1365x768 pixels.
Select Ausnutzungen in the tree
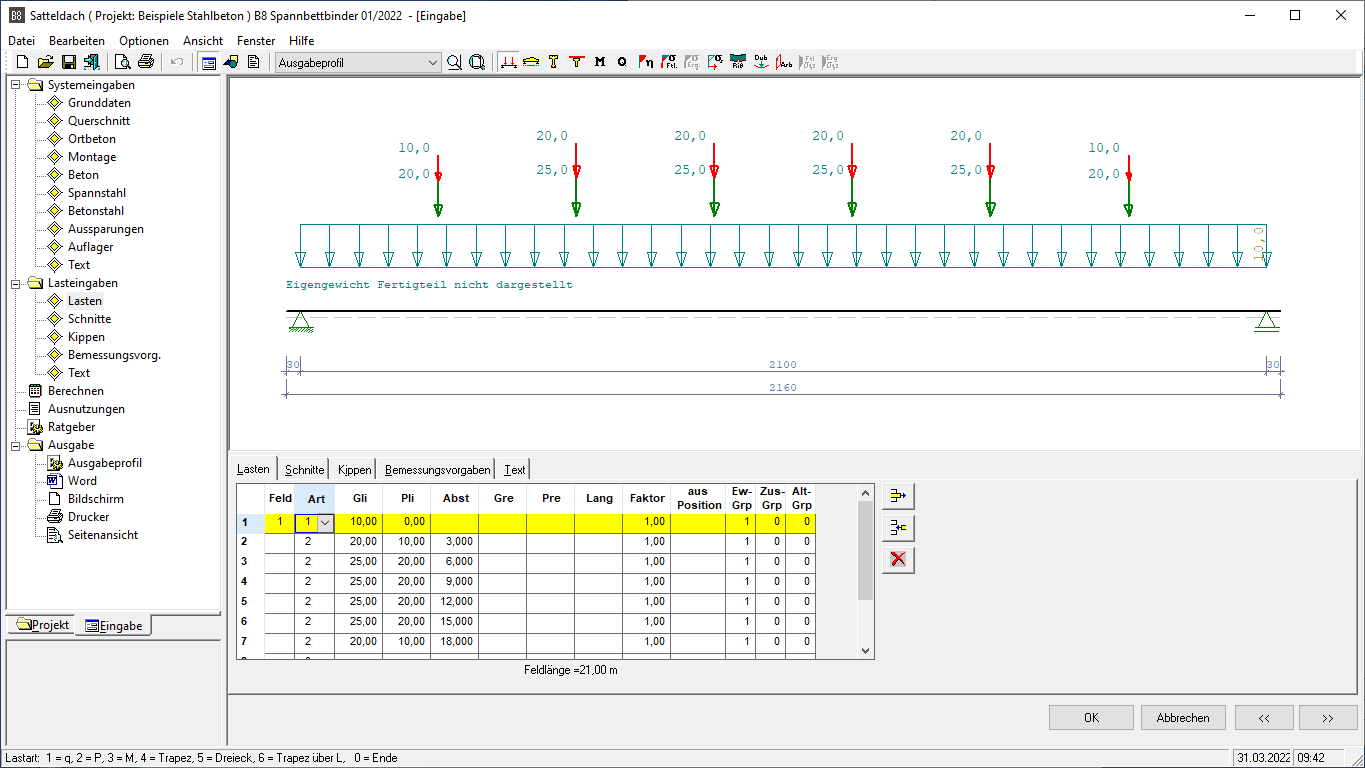[x=86, y=409]
